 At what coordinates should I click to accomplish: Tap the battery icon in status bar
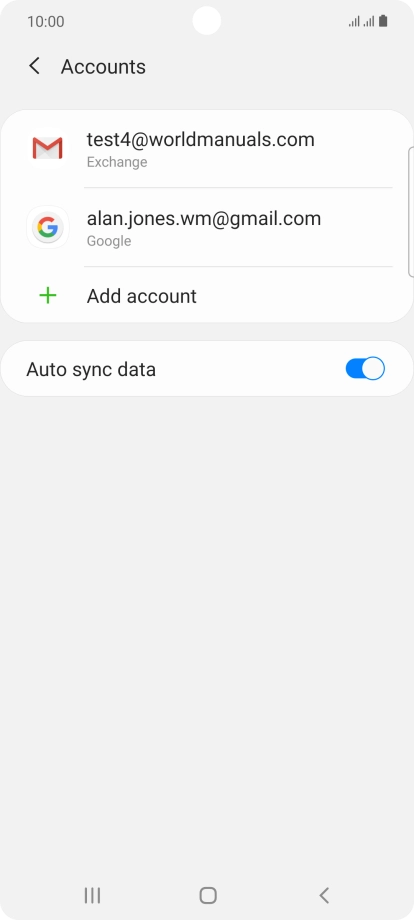click(383, 22)
